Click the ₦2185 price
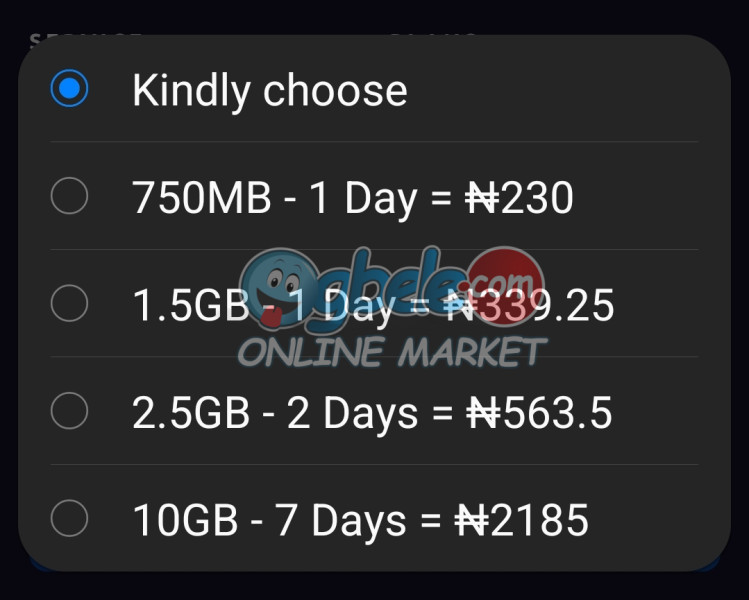 click(x=521, y=520)
